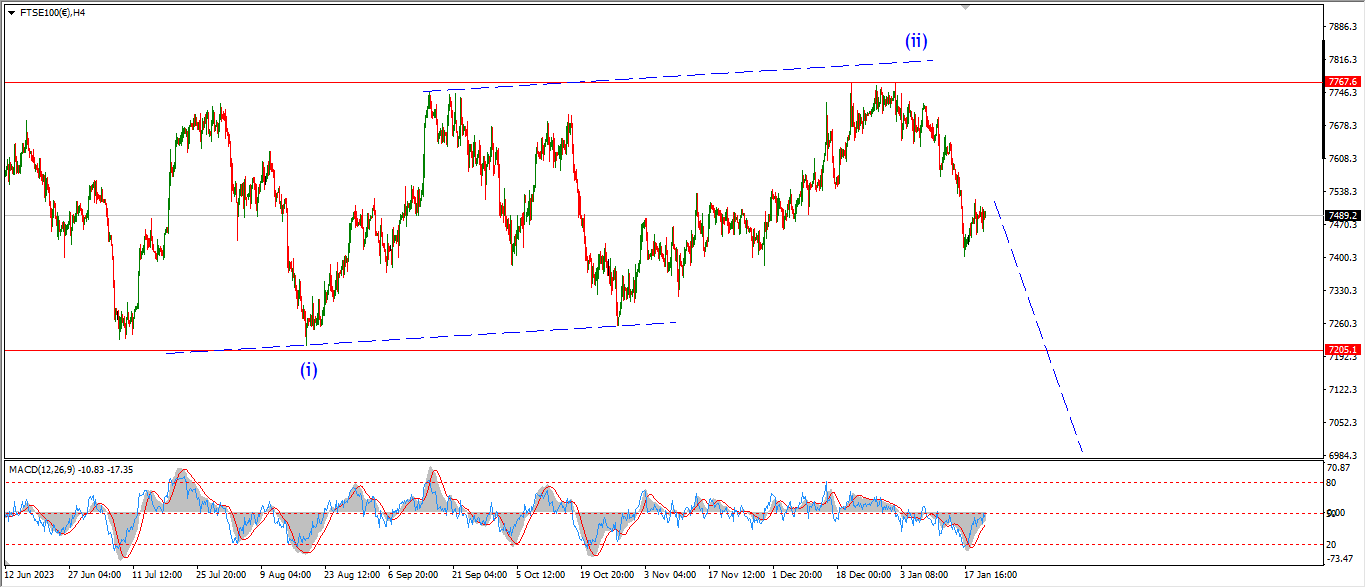The image size is (1366, 588).
Task: Click the current price 7489.2 tag
Action: point(1342,215)
